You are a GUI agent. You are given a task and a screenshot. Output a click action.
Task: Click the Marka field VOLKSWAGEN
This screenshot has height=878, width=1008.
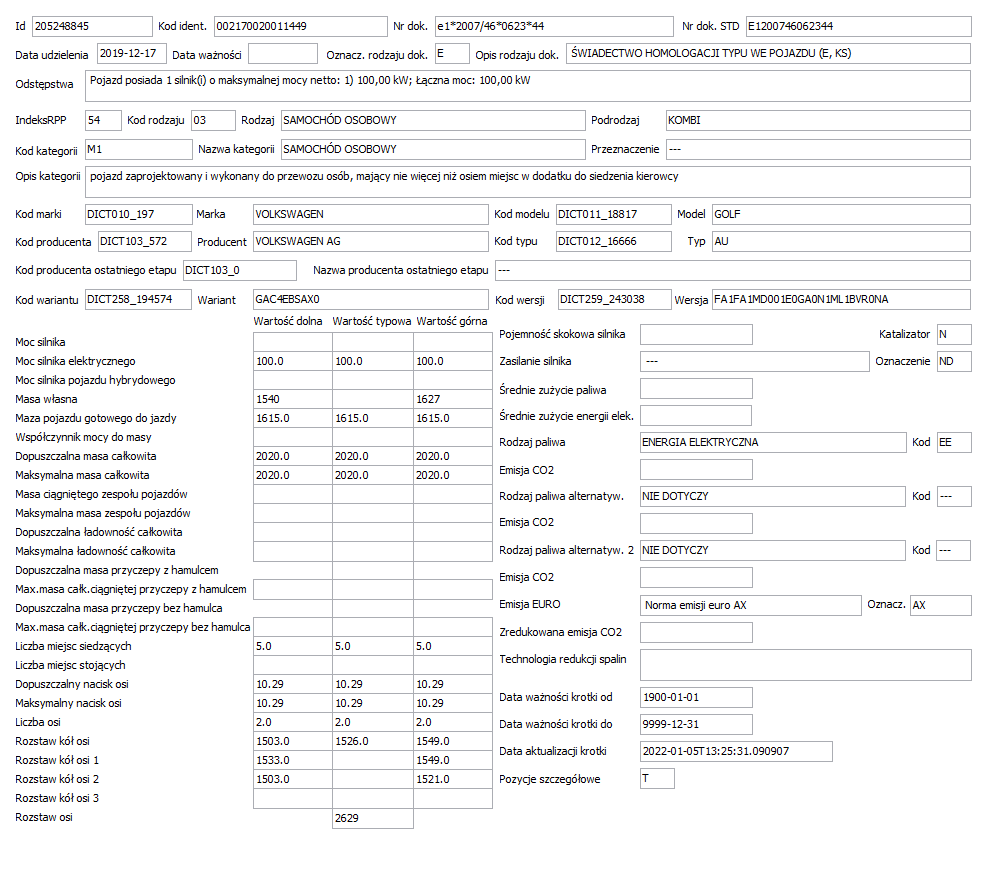pyautogui.click(x=370, y=214)
